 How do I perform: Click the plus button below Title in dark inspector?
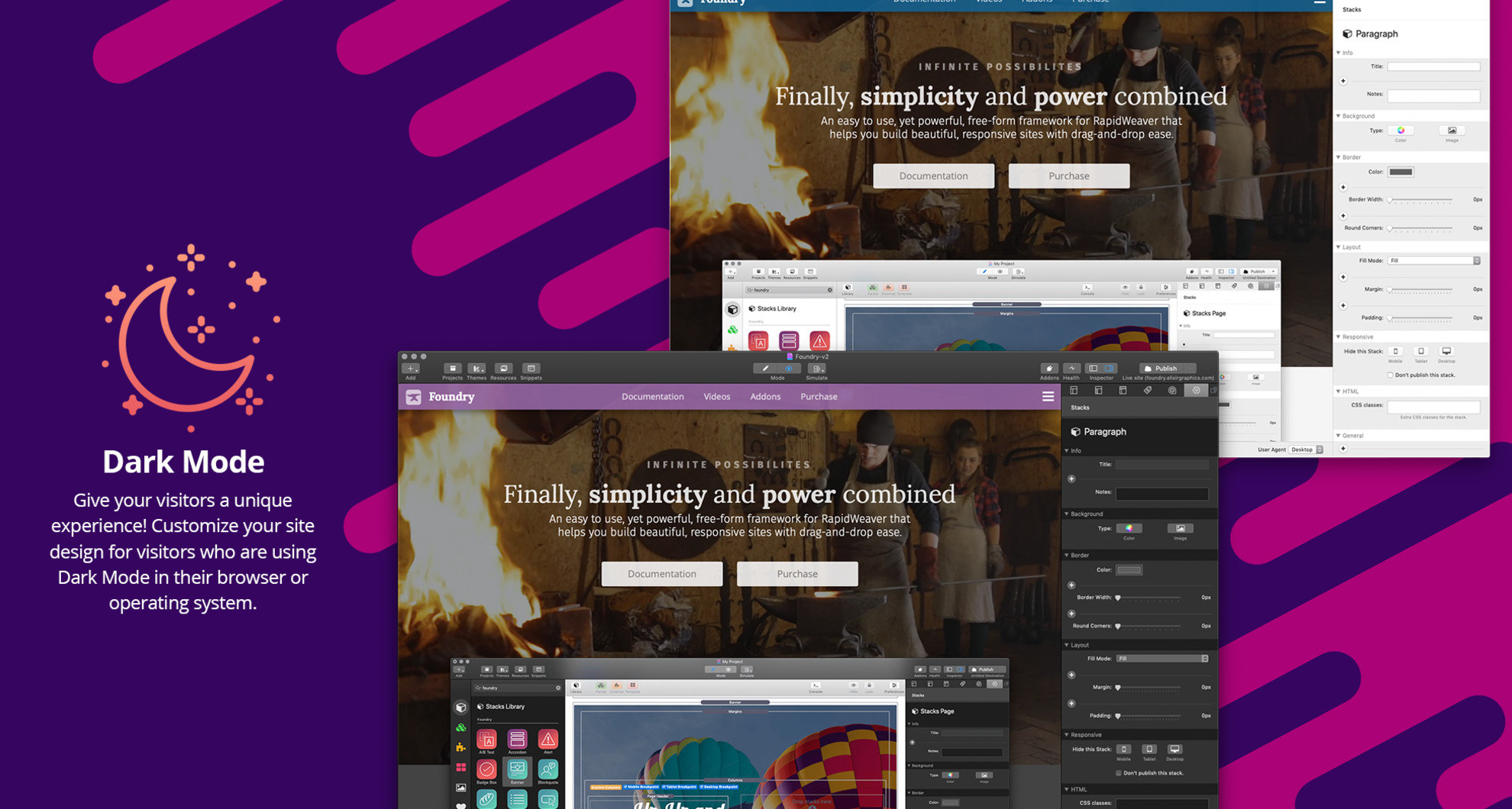1071,479
